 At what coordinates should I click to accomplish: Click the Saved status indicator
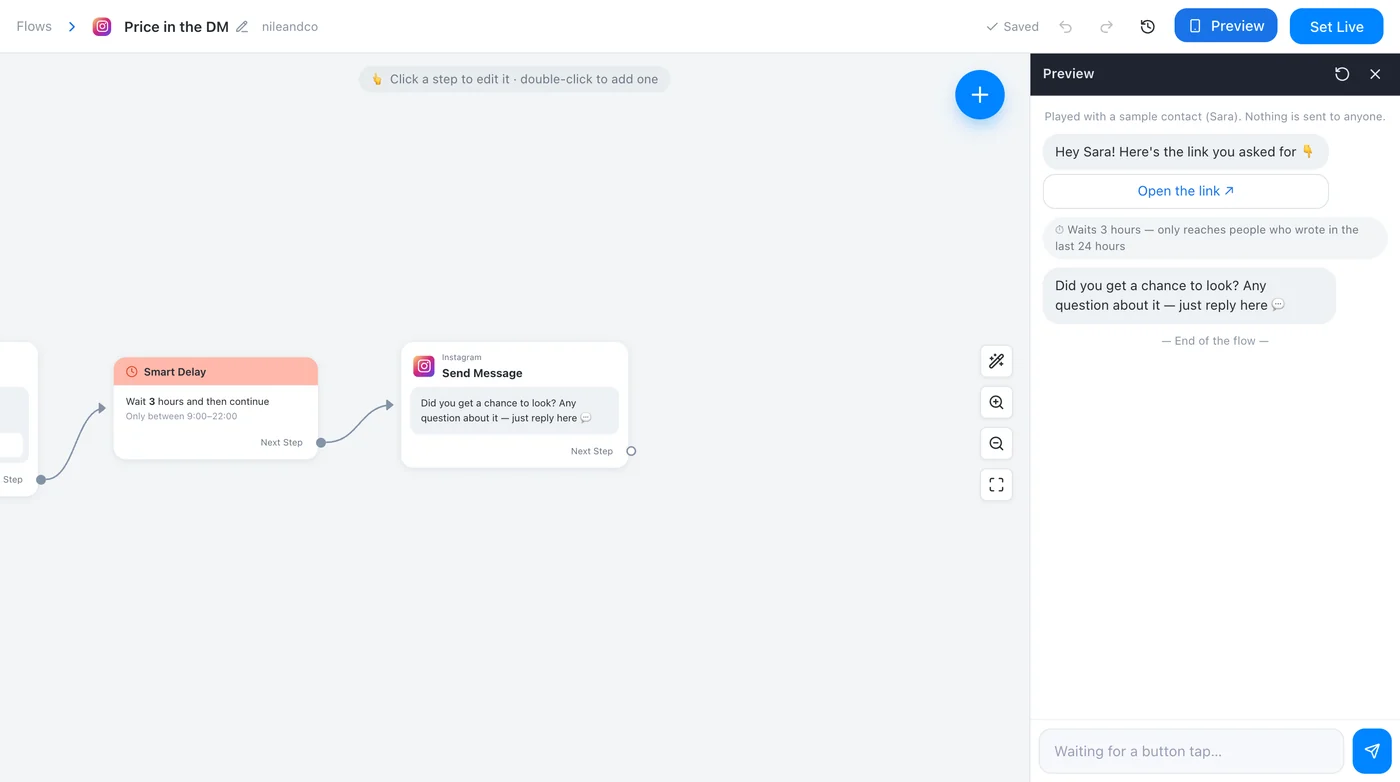(1012, 27)
